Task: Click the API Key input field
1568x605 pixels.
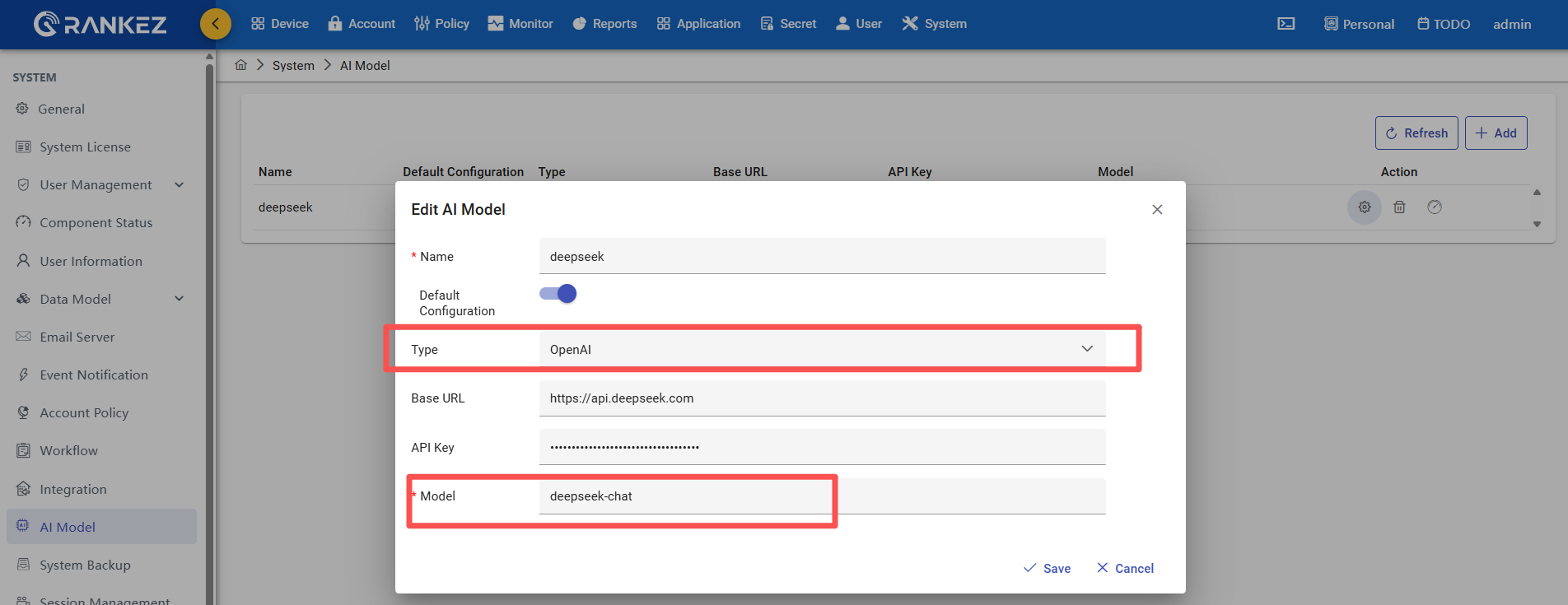Action: [822, 447]
